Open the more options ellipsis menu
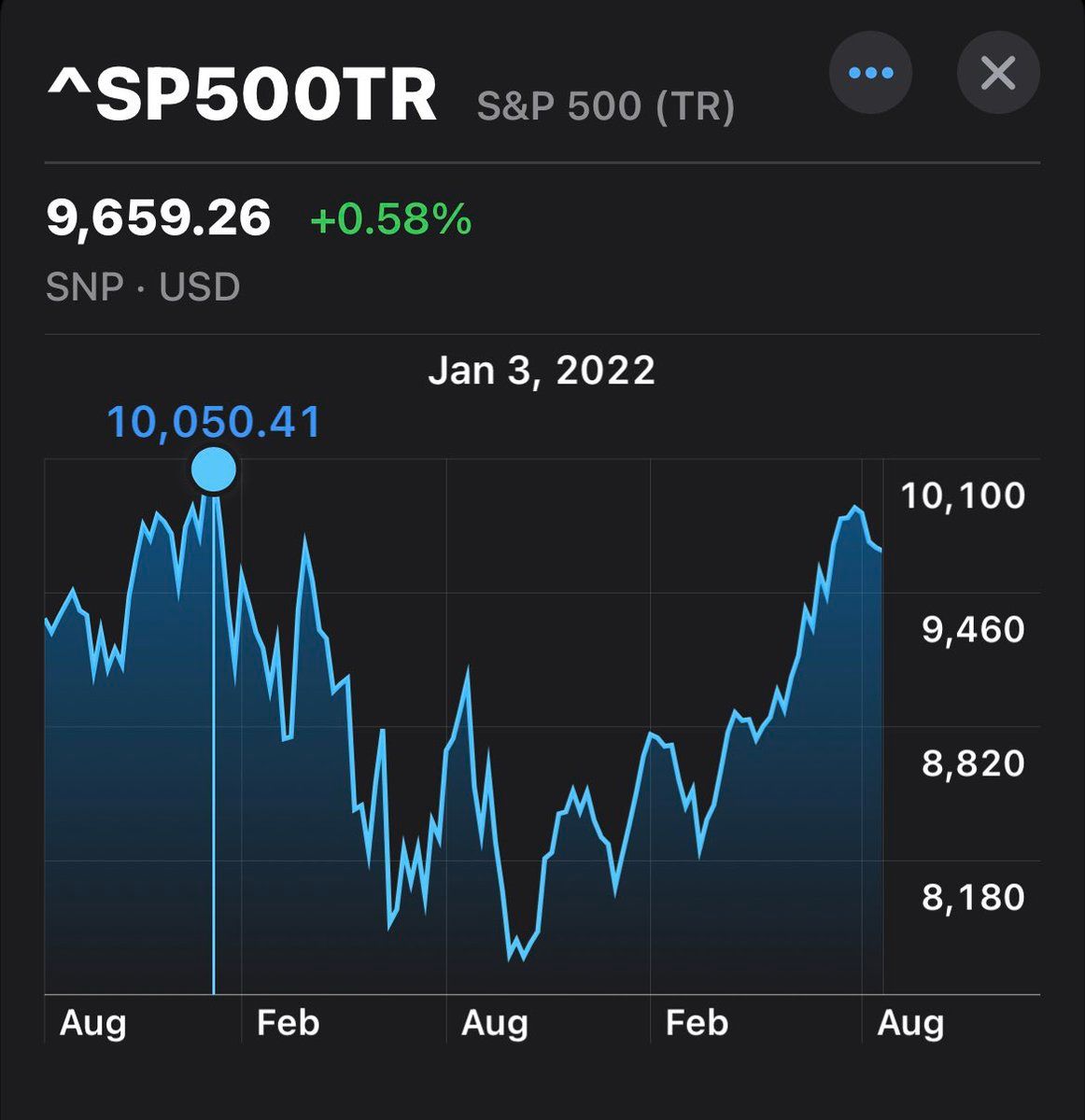The image size is (1085, 1120). pos(870,73)
